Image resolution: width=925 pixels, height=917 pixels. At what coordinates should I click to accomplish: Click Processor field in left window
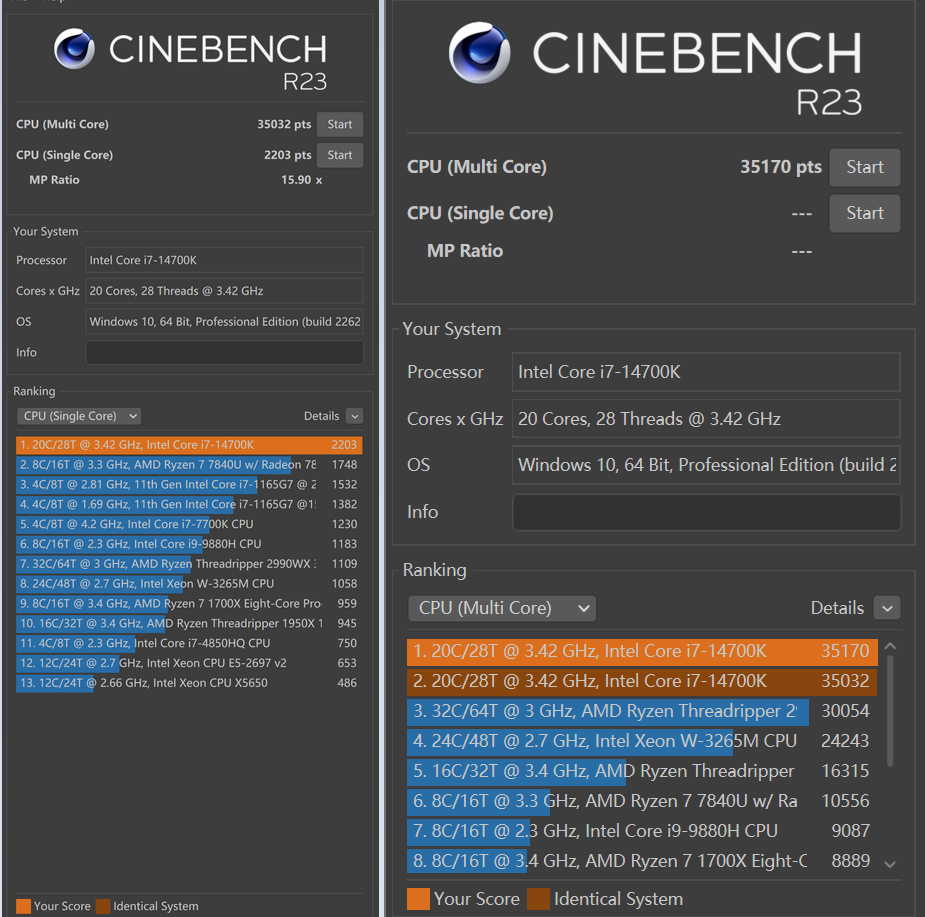225,260
